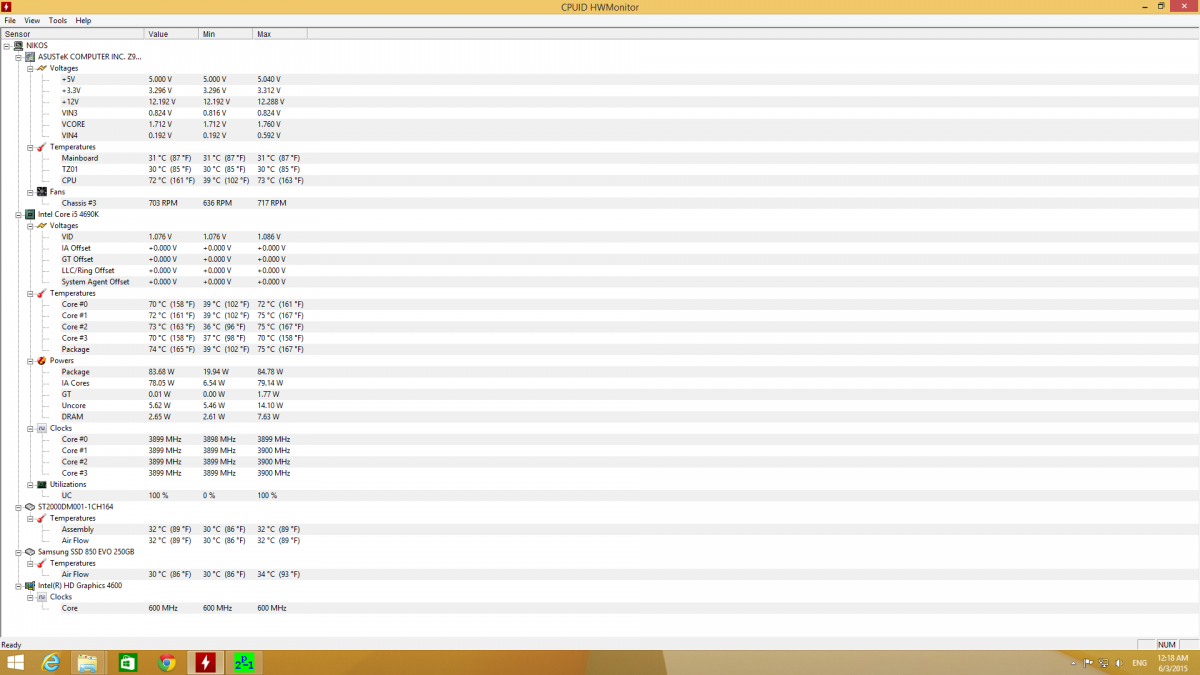1200x675 pixels.
Task: Collapse the Intel Core i5 4690K node
Action: click(18, 214)
